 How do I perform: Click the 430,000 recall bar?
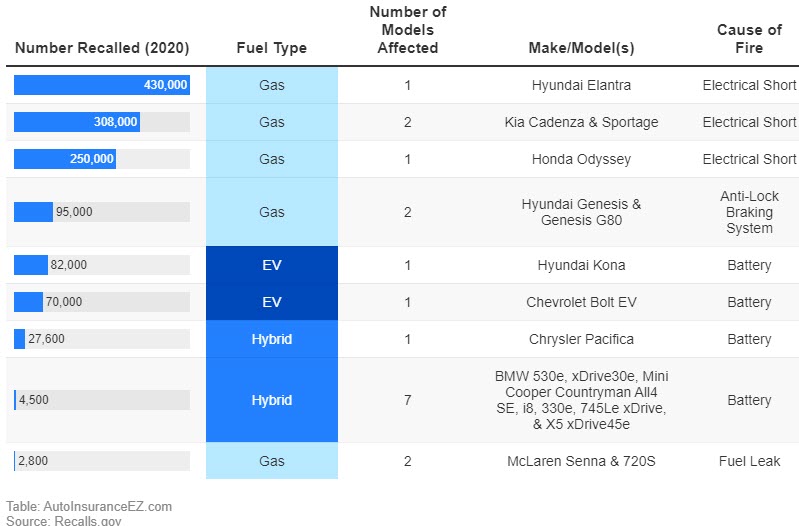(101, 85)
